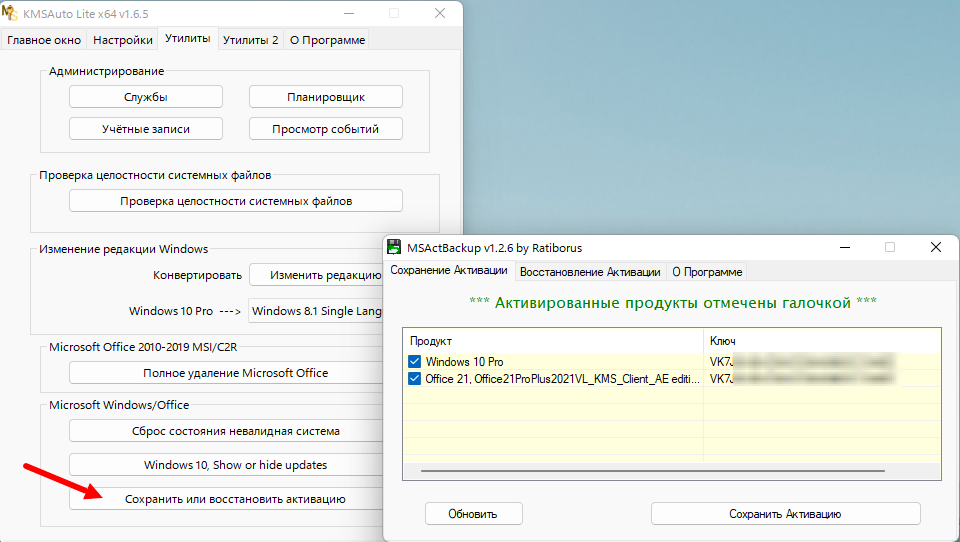Image resolution: width=960 pixels, height=542 pixels.
Task: Open О Программе tab in MSActBackup
Action: [707, 272]
